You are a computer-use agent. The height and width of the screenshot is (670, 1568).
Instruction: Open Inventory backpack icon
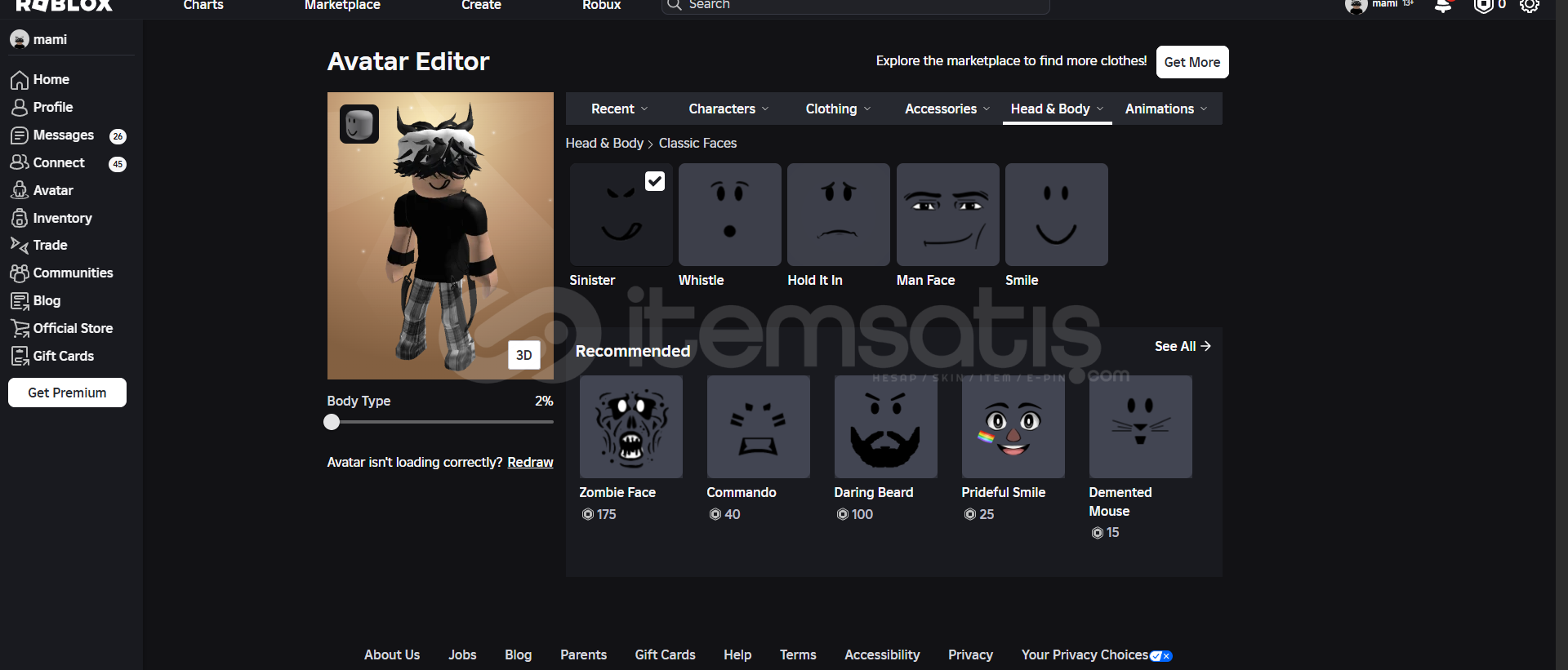pos(20,219)
